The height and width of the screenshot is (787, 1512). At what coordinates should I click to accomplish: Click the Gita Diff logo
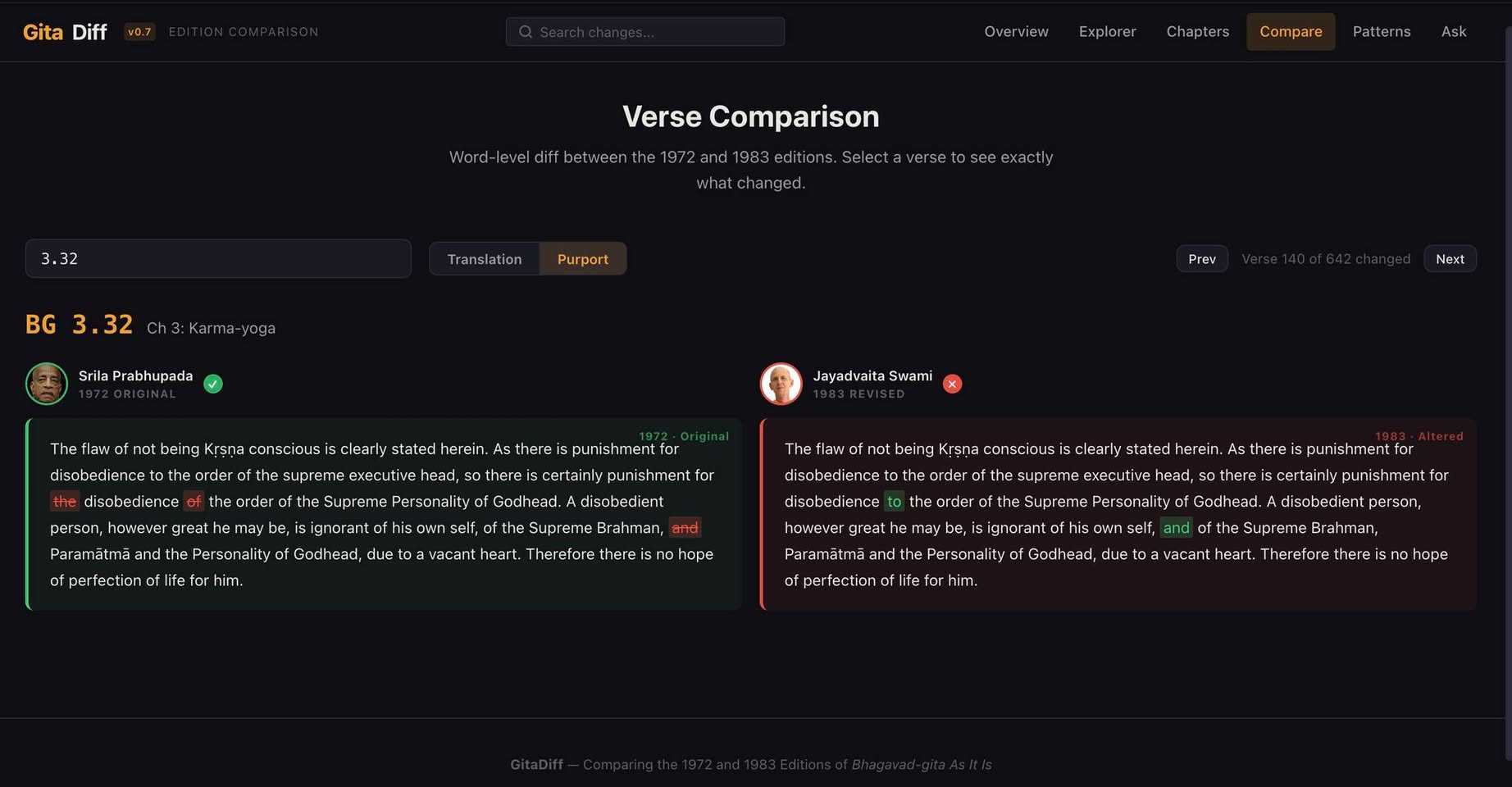pos(65,32)
